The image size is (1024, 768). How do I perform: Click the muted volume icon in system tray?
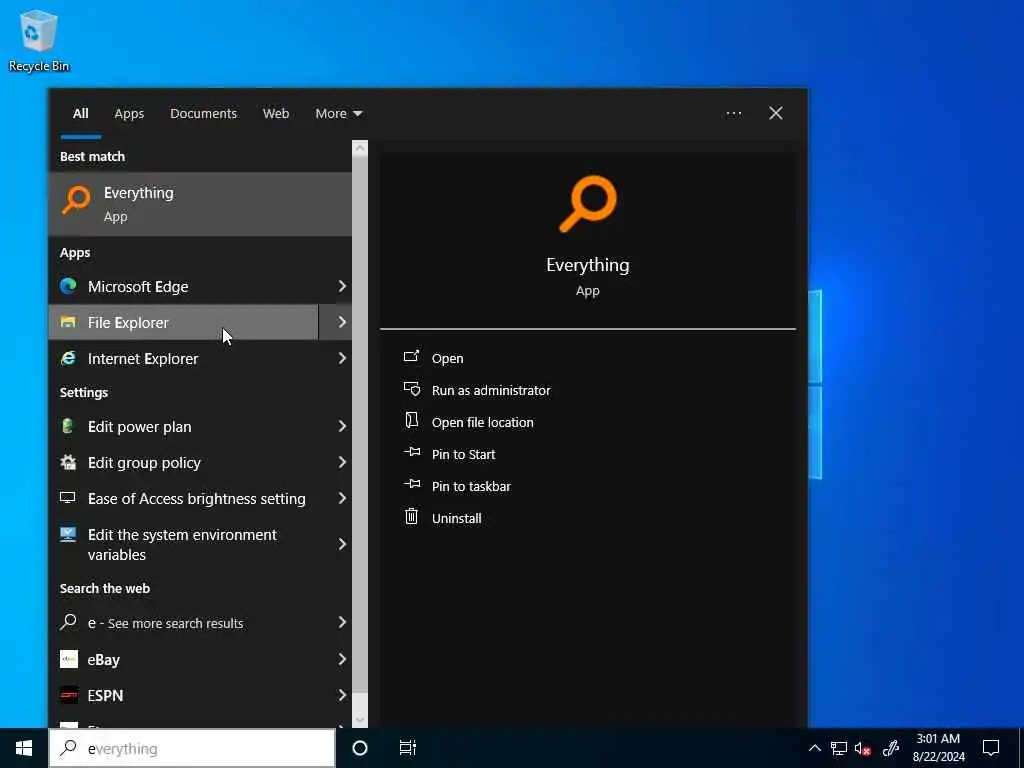(x=863, y=748)
